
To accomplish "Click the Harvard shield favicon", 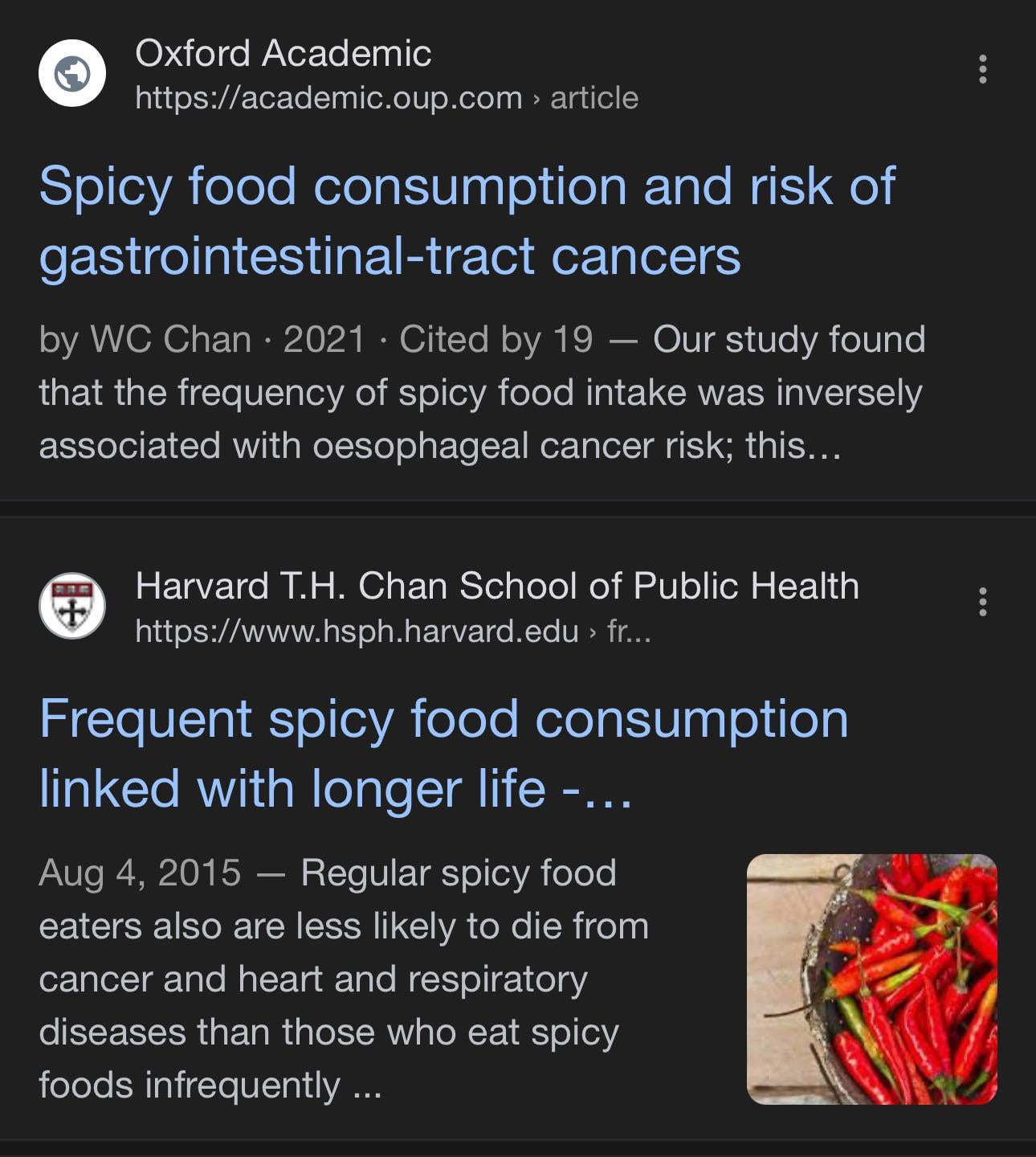I will pyautogui.click(x=72, y=606).
